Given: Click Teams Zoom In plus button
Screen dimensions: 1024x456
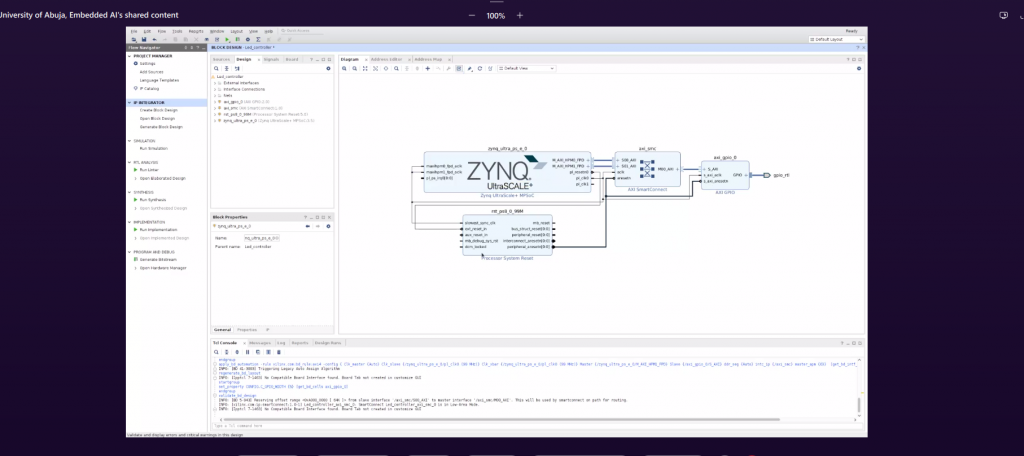Looking at the screenshot, I should [520, 15].
